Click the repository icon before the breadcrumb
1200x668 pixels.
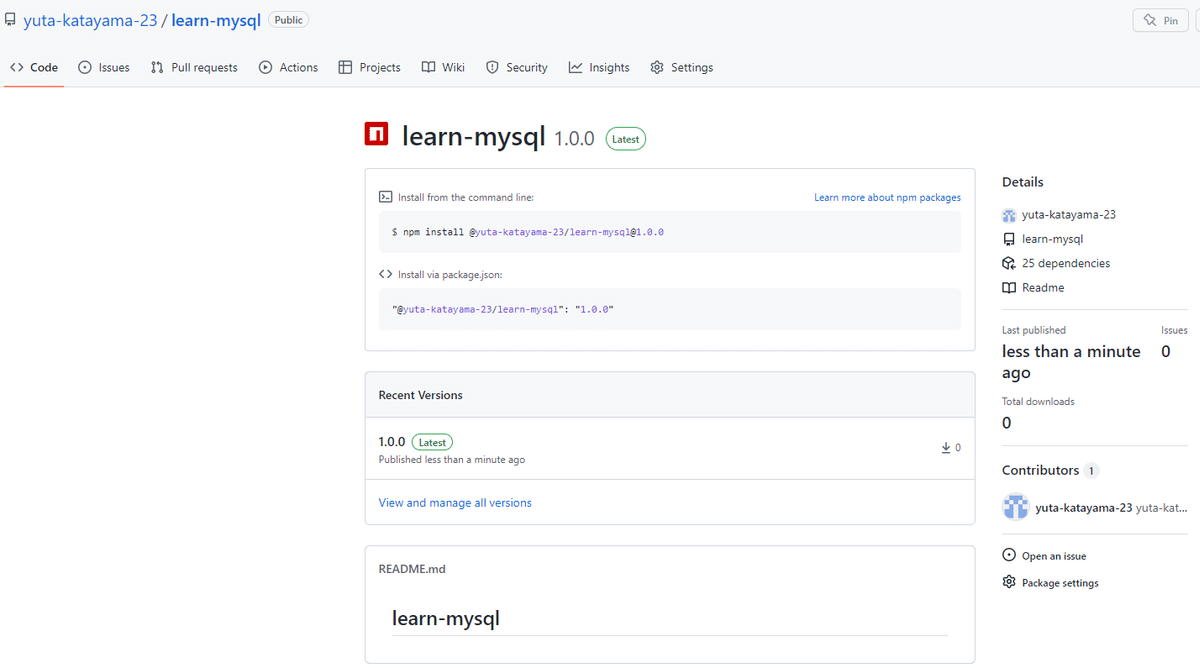(12, 18)
